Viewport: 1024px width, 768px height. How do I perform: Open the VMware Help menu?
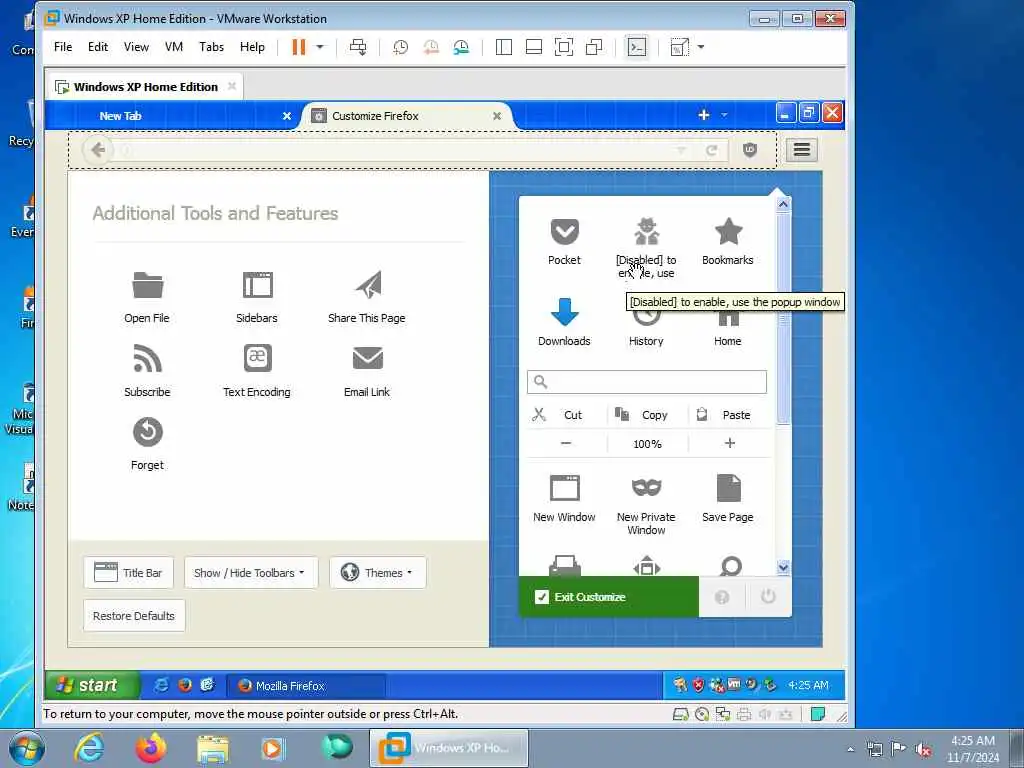coord(252,47)
